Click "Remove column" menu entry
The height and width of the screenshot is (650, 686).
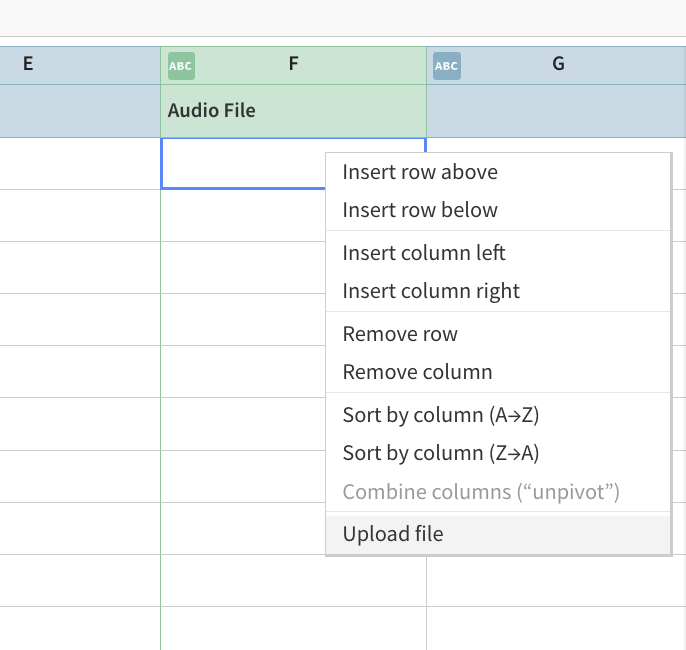coord(417,372)
